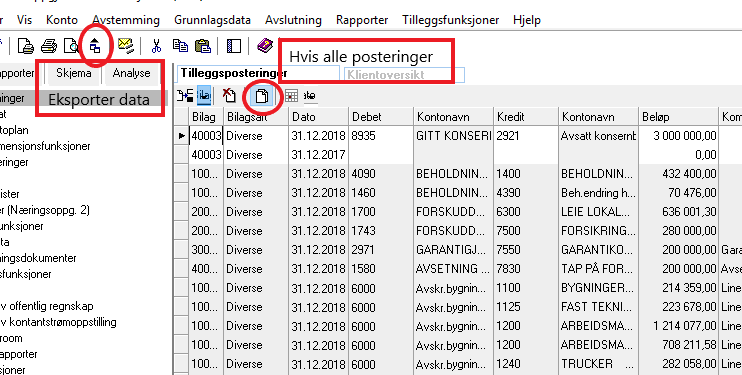The image size is (742, 375).
Task: Click the kredit account 7550 cell
Action: pos(526,250)
